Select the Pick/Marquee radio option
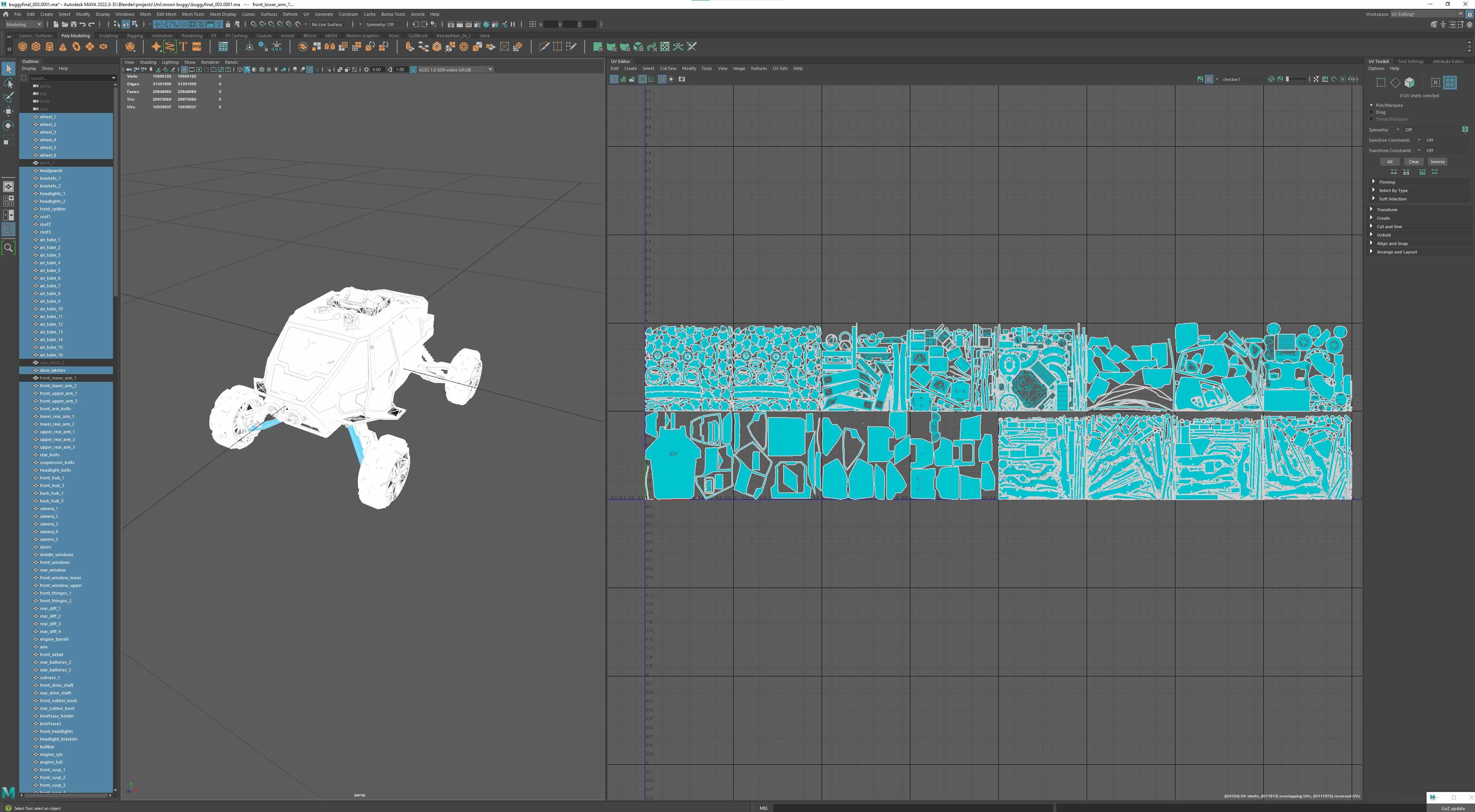Viewport: 1475px width, 812px height. coord(1372,105)
